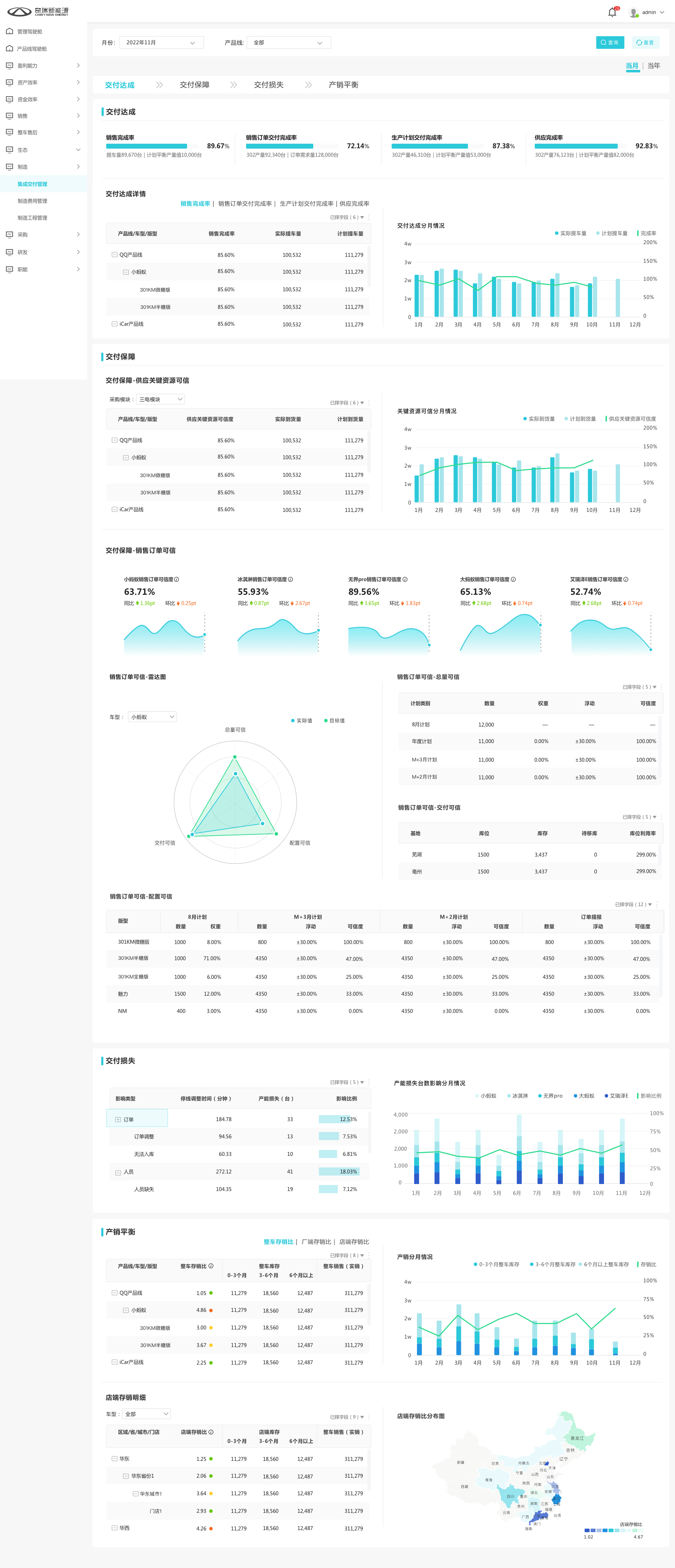This screenshot has height=1568, width=675.
Task: Click the more-options dots beside 已择字段(12)
Action: pos(657,904)
